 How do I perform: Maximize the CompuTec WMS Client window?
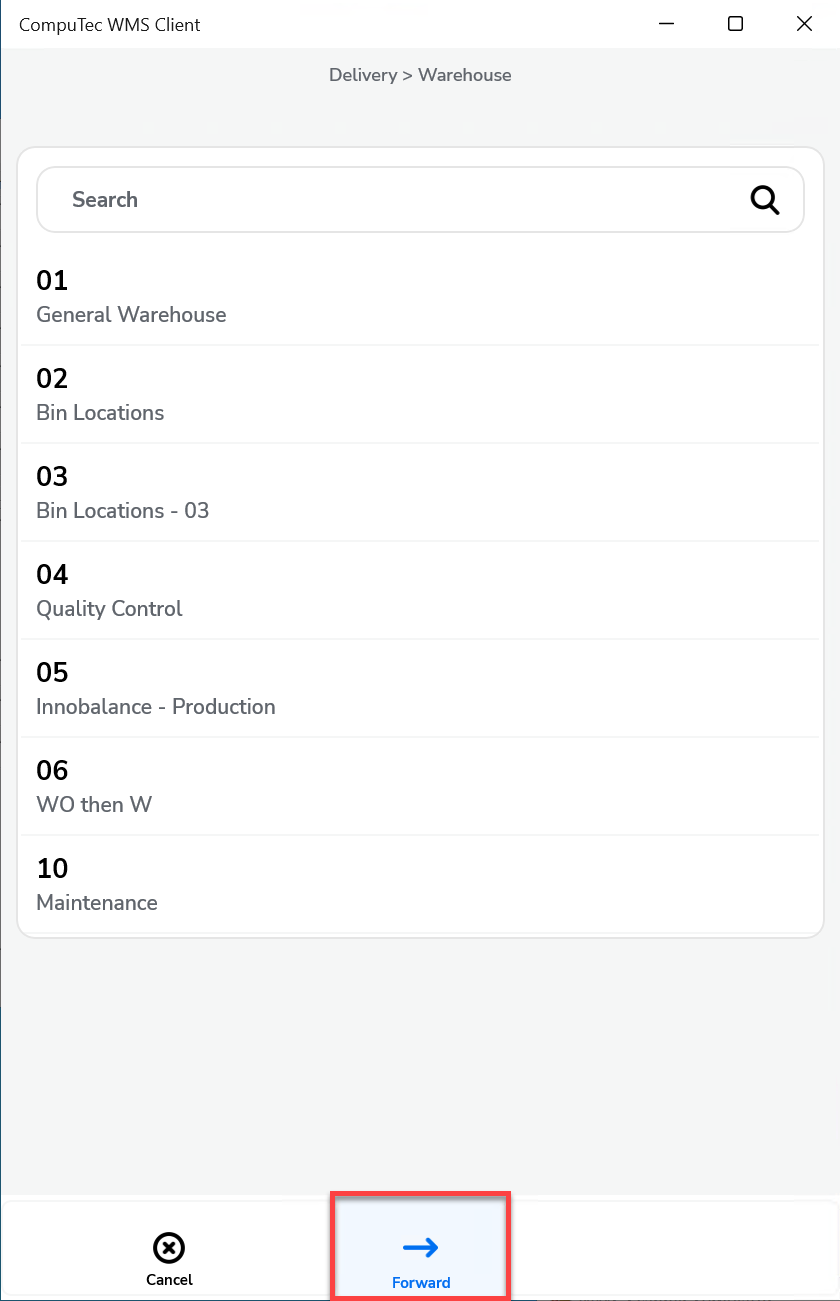[x=735, y=24]
